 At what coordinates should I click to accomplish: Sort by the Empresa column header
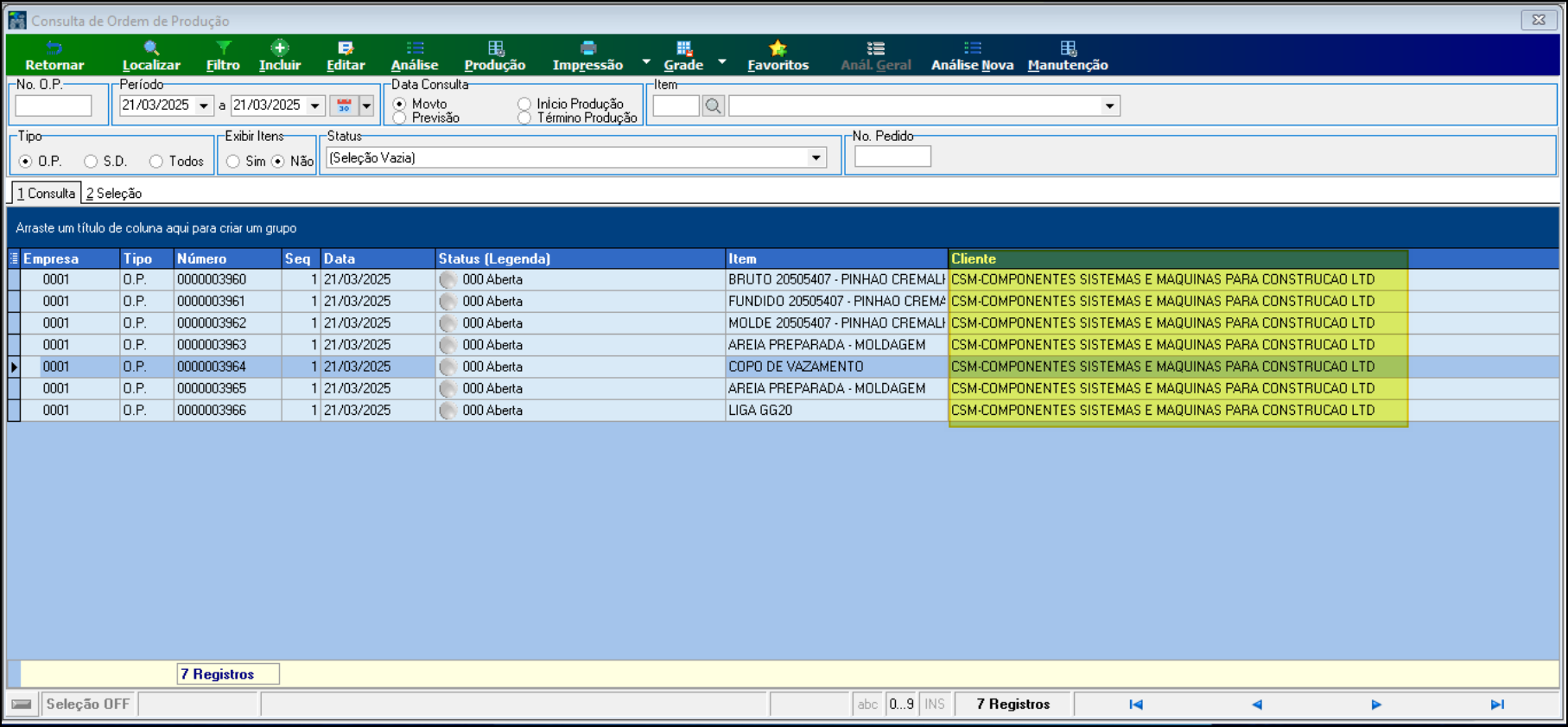pos(70,258)
